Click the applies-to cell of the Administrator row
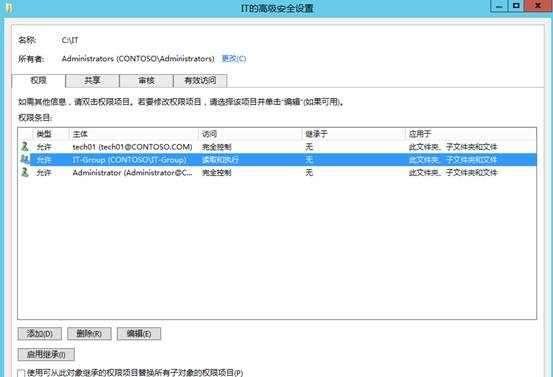The height and width of the screenshot is (377, 553). click(453, 173)
